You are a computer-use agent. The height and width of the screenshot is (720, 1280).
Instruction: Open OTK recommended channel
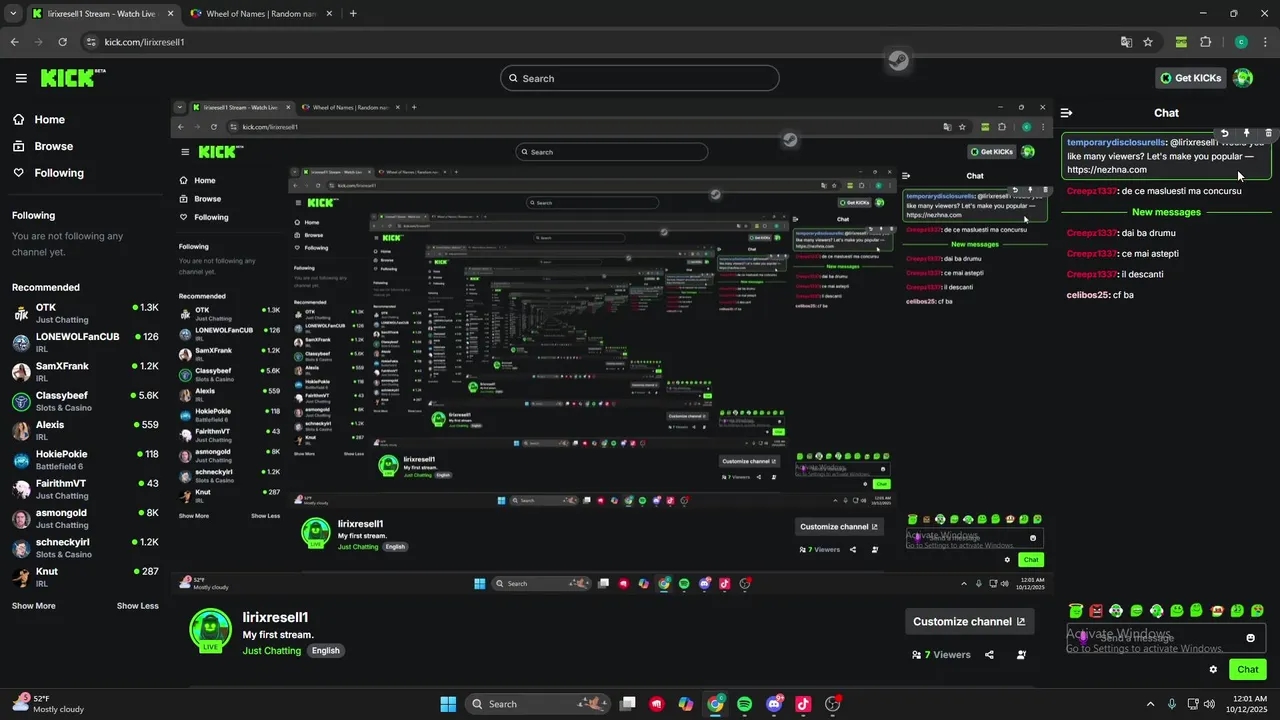point(85,313)
